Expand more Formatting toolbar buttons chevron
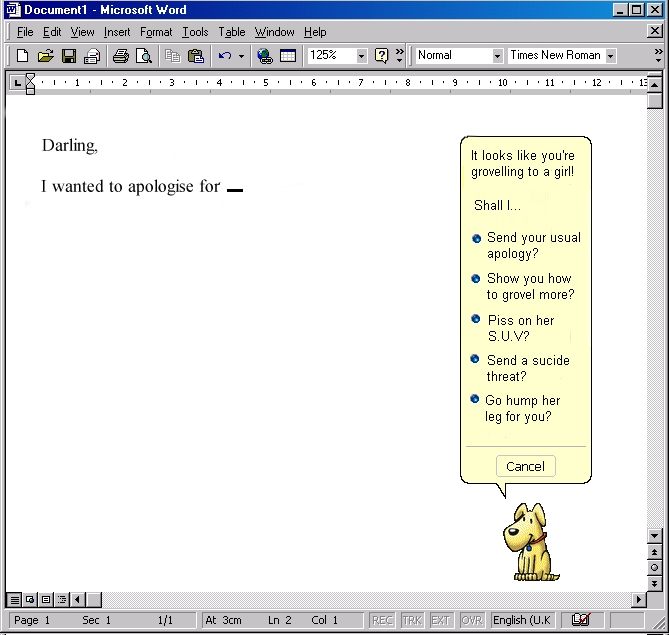The height and width of the screenshot is (635, 669). pos(658,55)
